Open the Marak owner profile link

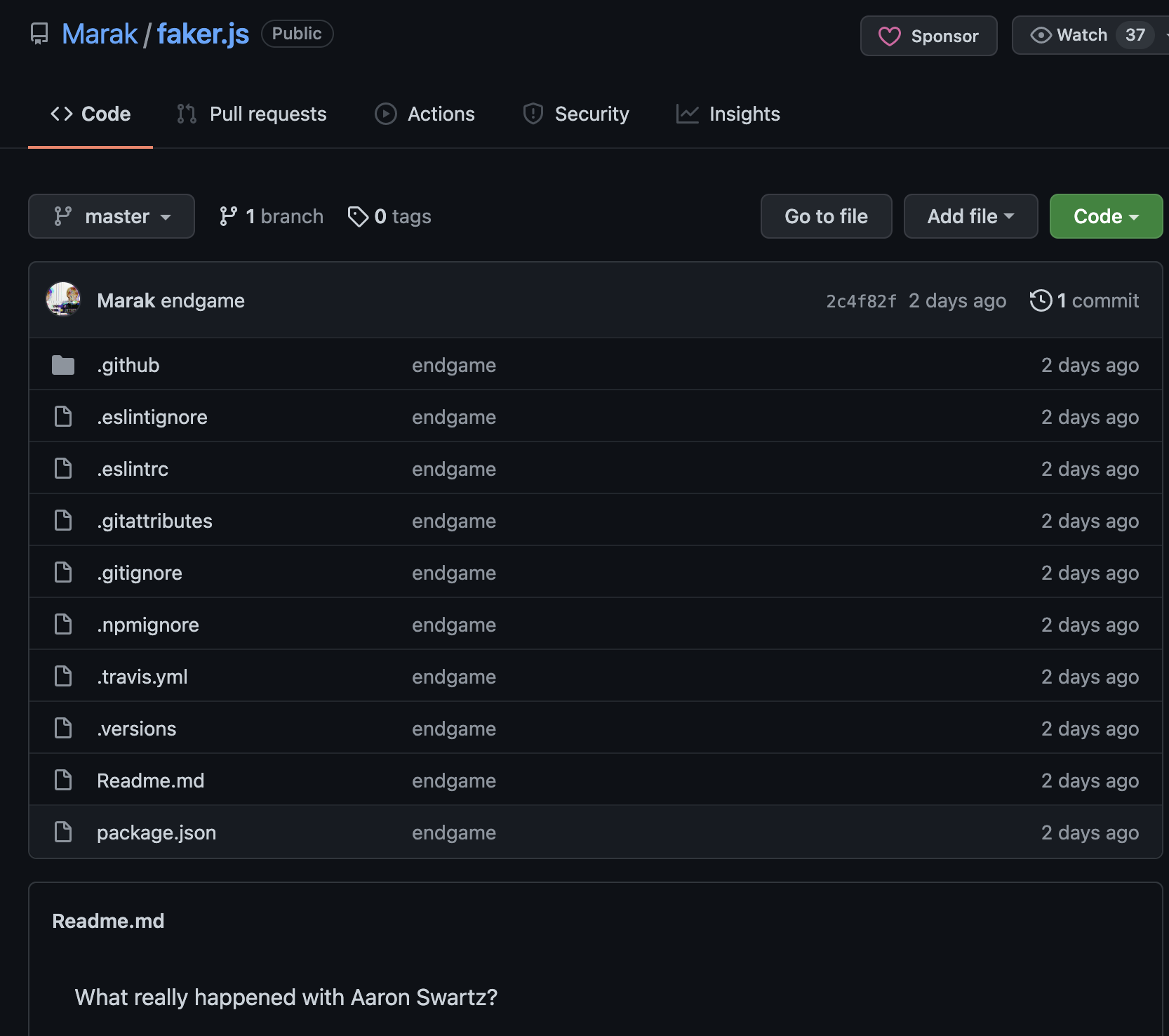click(x=100, y=34)
